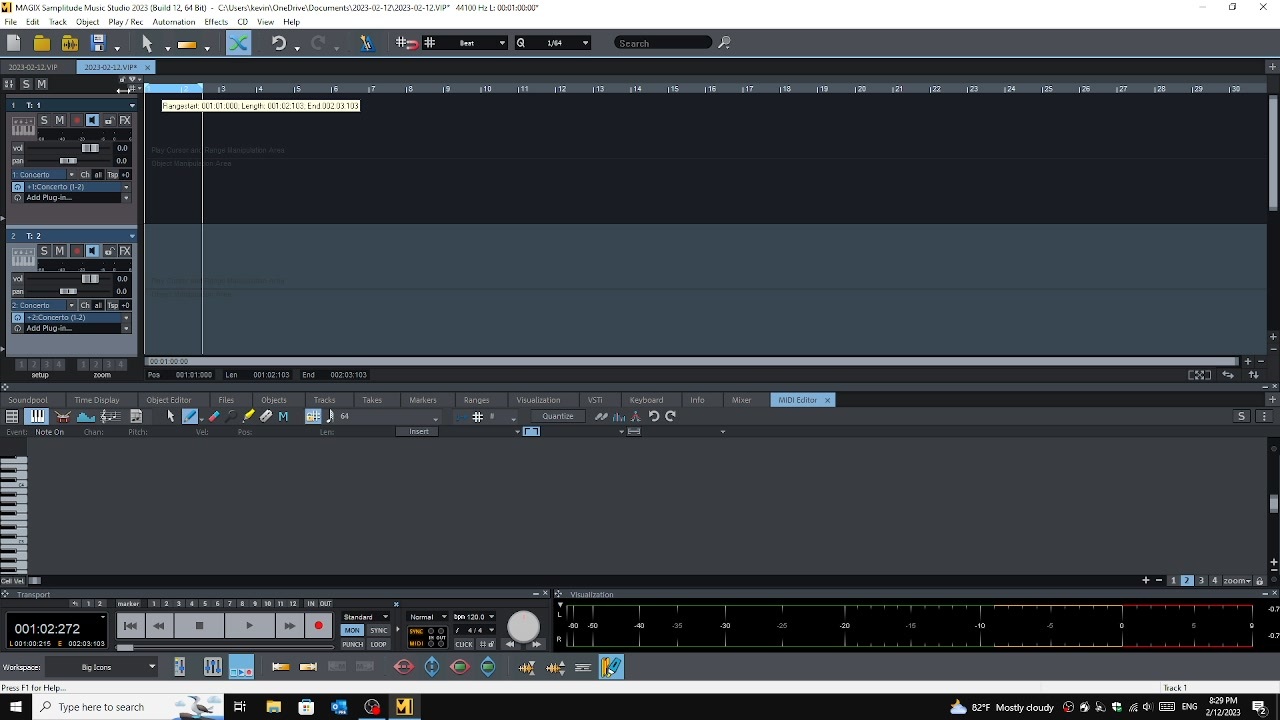
Task: Open the Mixer from the transport bar
Action: pyautogui.click(x=213, y=667)
